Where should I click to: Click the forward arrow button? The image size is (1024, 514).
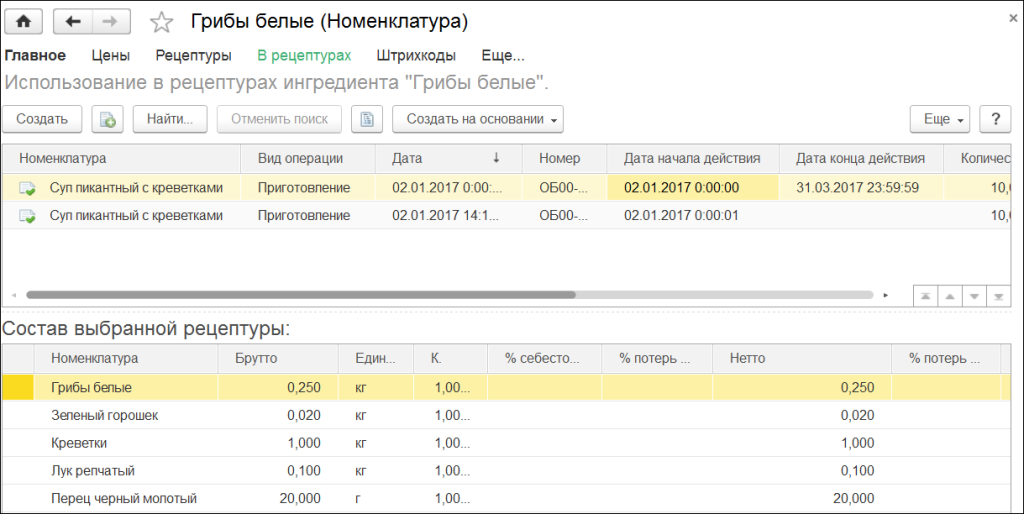[110, 21]
